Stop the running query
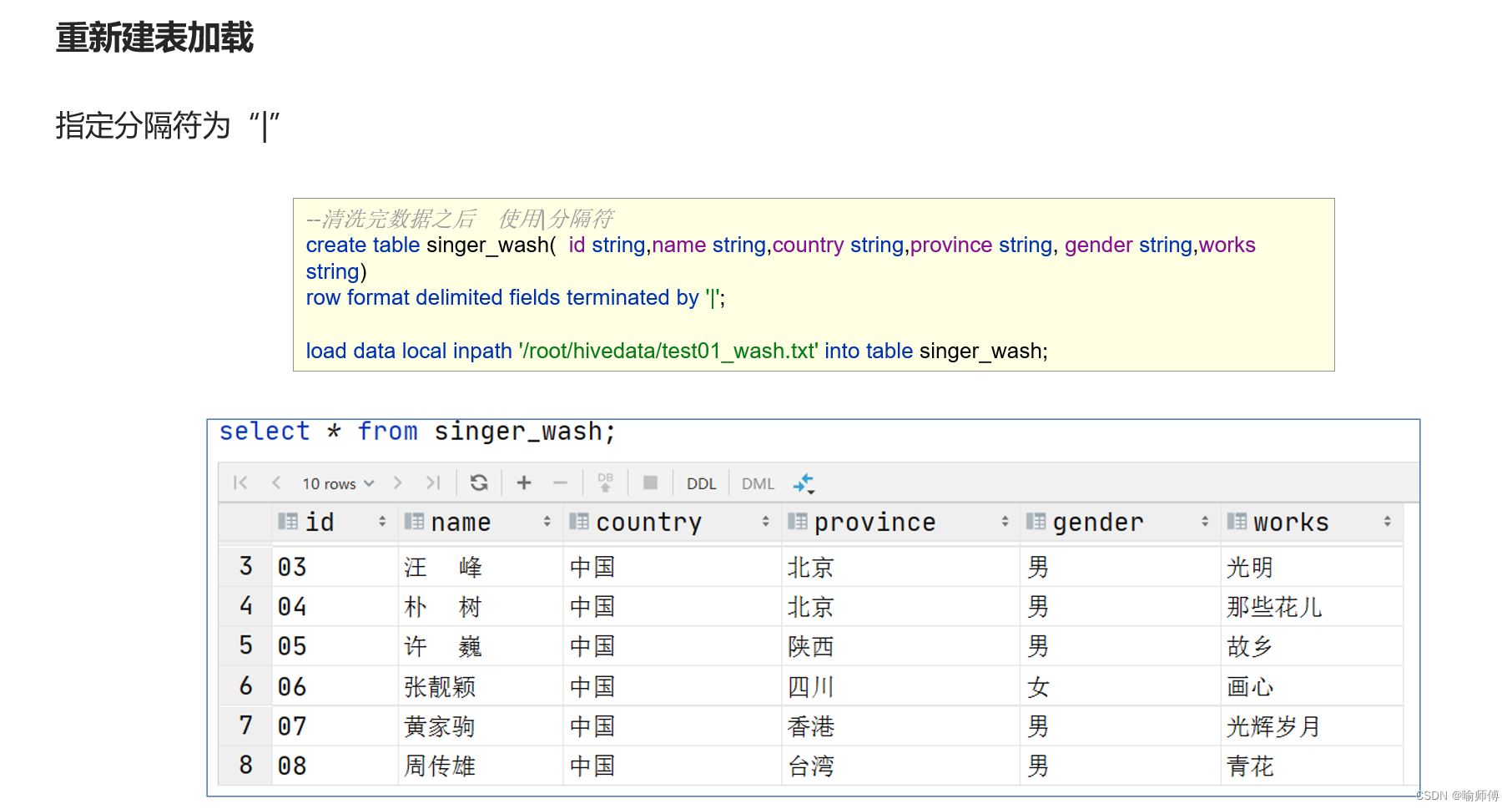Image resolution: width=1512 pixels, height=809 pixels. coord(650,483)
